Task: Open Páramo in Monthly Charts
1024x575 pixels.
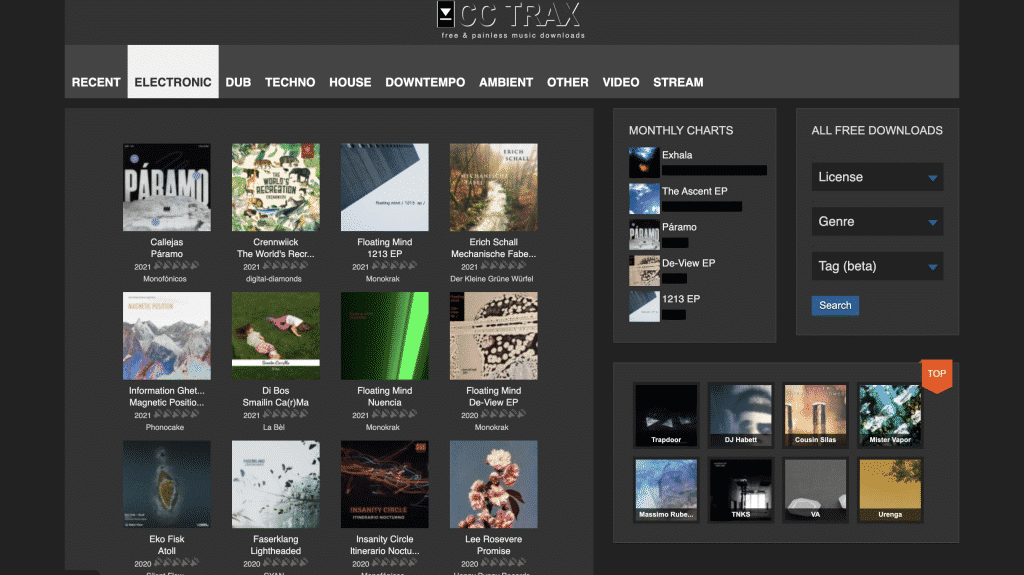Action: coord(679,227)
